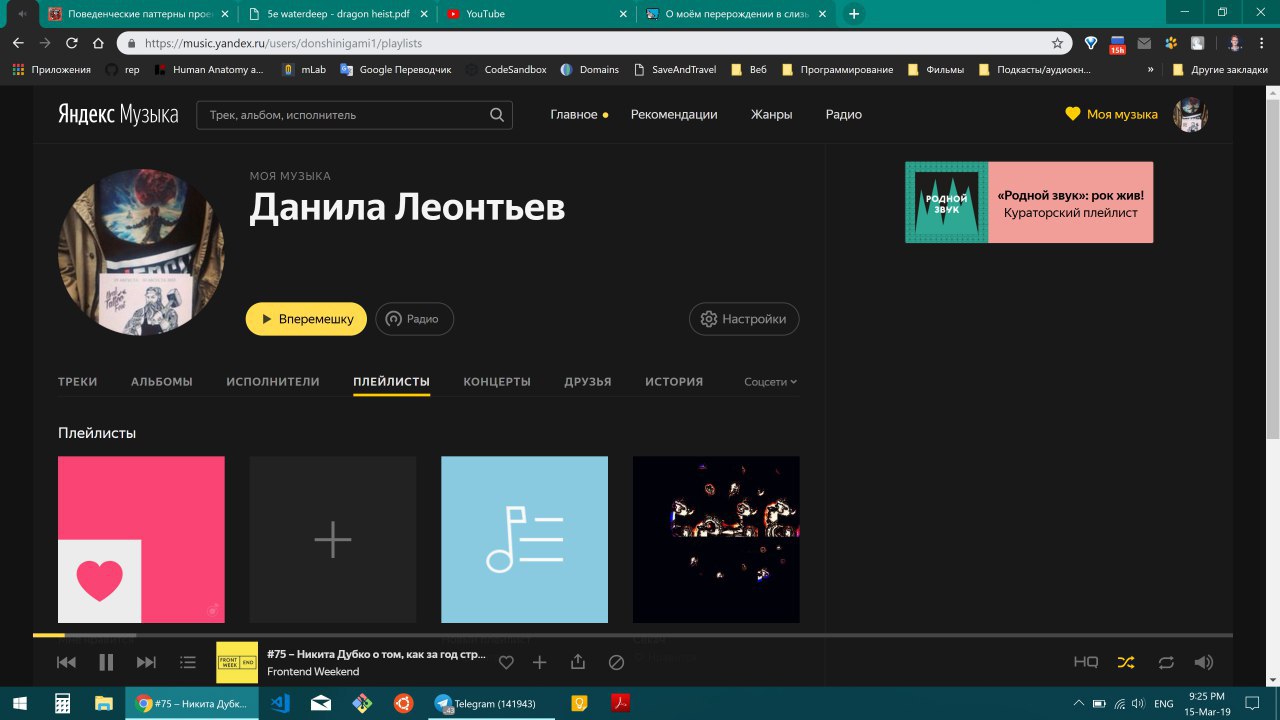Toggle shuffle mode in player

pos(1126,662)
